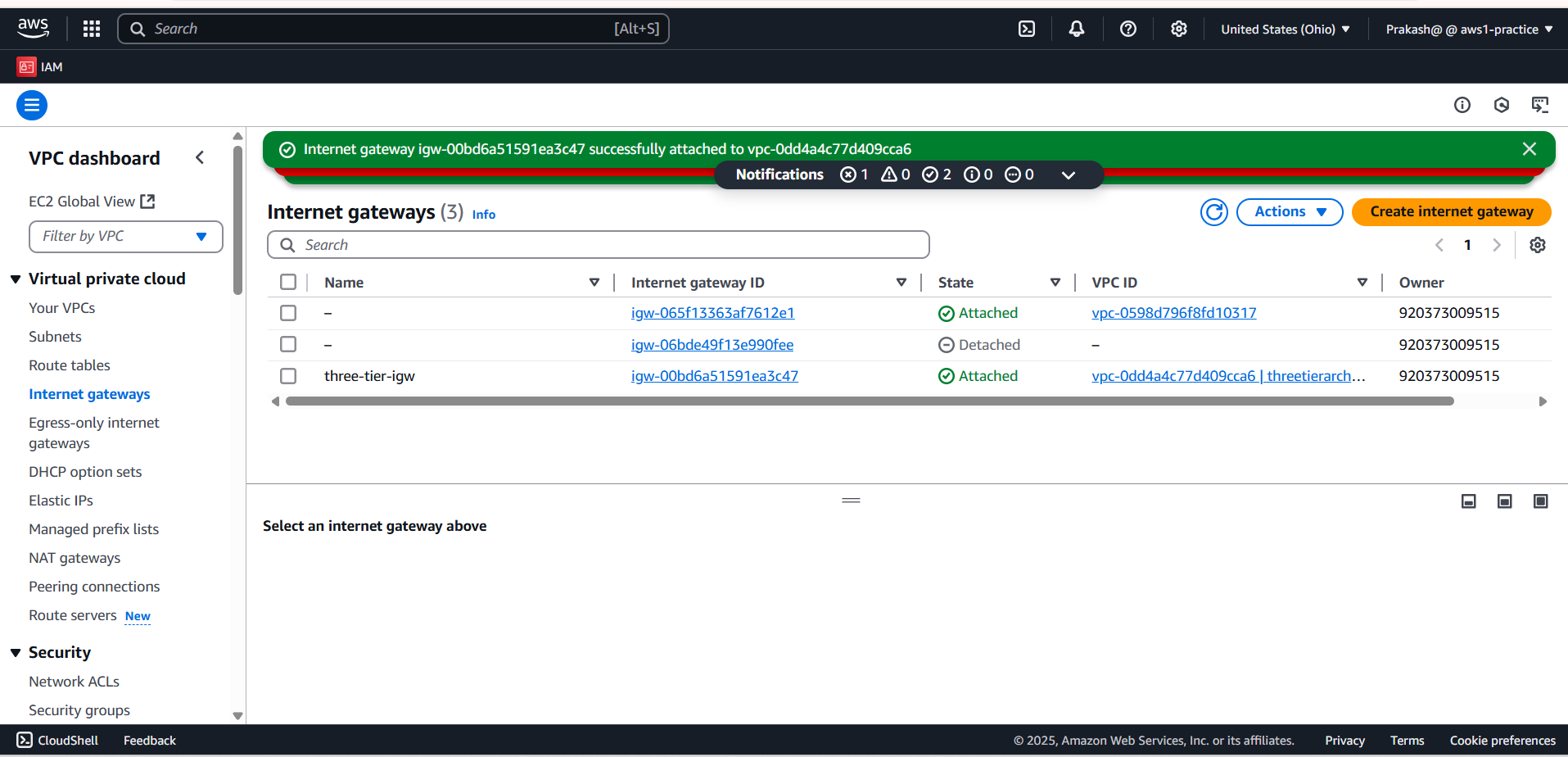Image resolution: width=1568 pixels, height=757 pixels.
Task: Sort by the VPC ID column
Action: point(1362,283)
